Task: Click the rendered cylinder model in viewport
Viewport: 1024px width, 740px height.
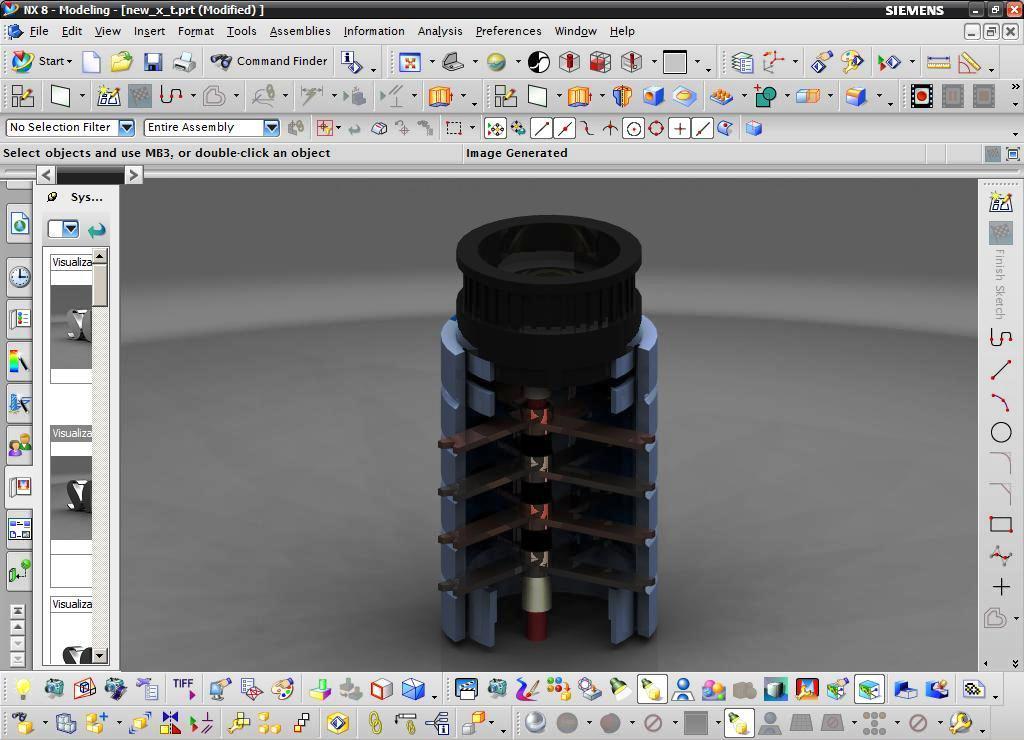Action: click(x=549, y=431)
